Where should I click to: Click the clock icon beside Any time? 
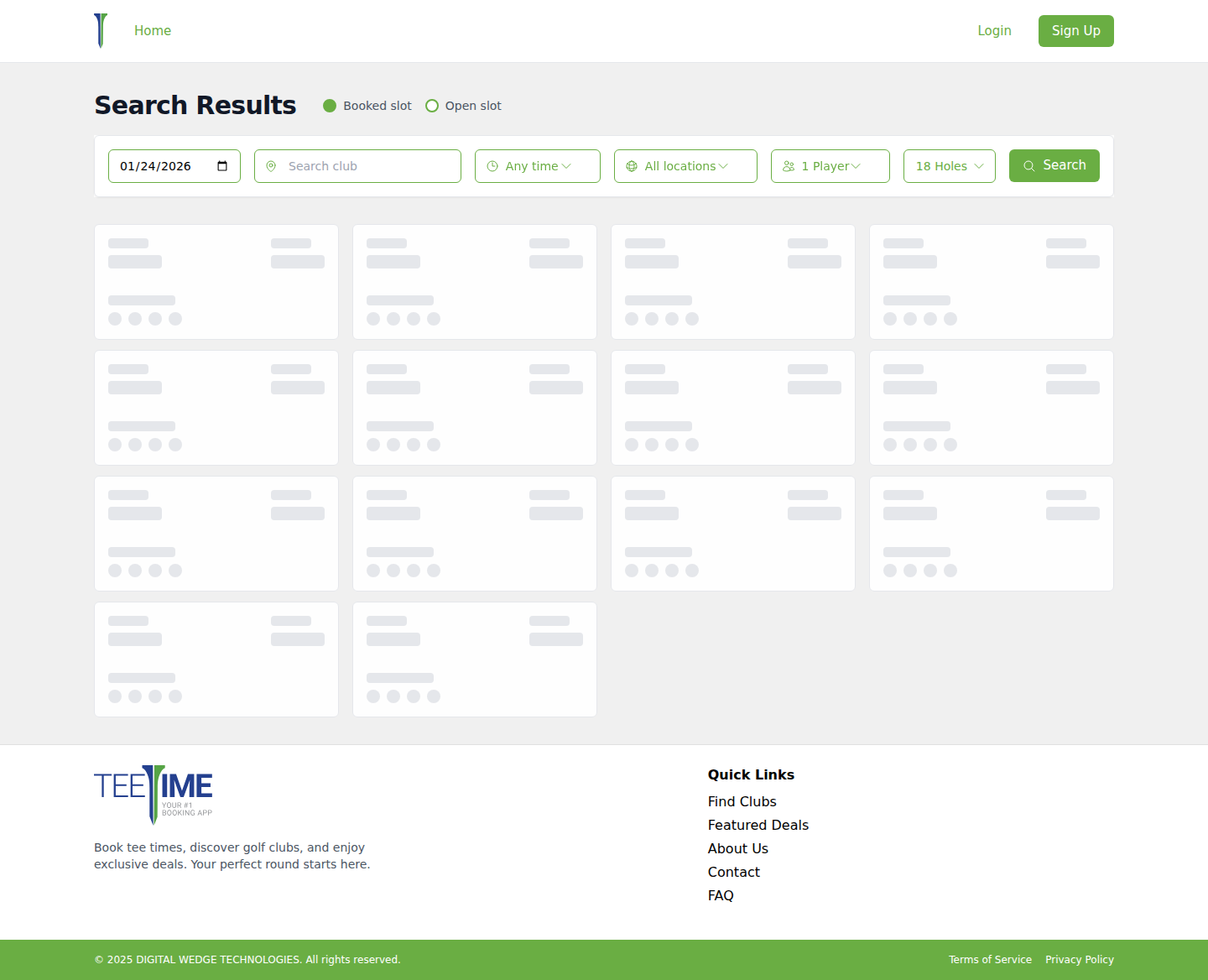492,166
